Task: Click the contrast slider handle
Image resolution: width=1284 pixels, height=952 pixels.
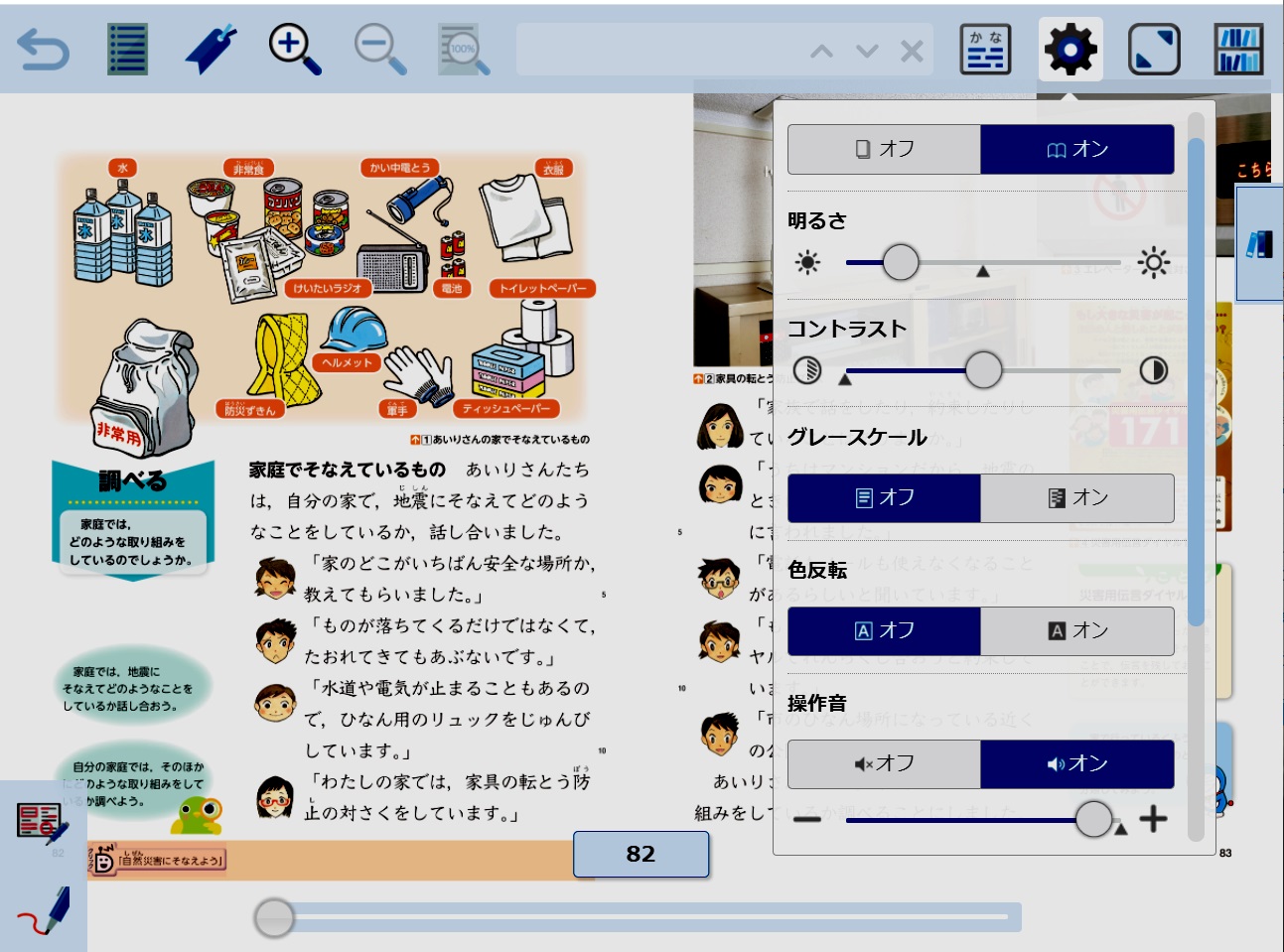Action: (983, 370)
